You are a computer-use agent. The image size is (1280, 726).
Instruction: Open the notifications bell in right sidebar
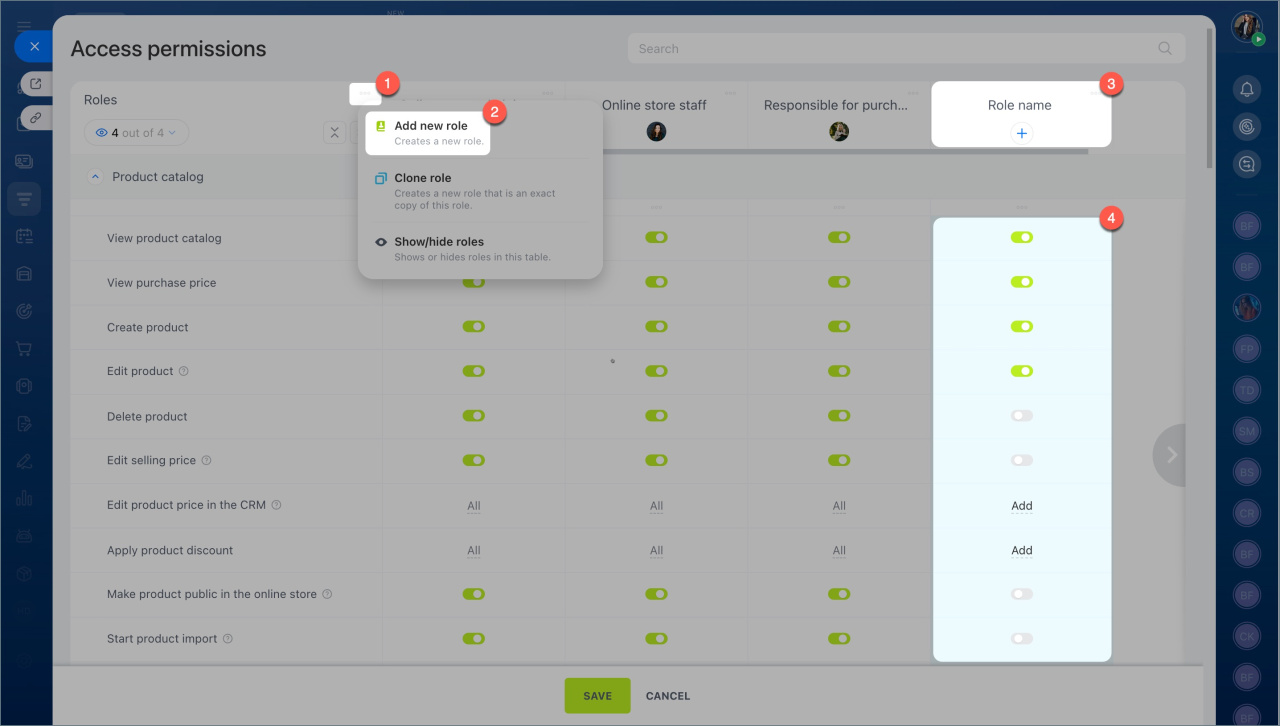[1246, 89]
